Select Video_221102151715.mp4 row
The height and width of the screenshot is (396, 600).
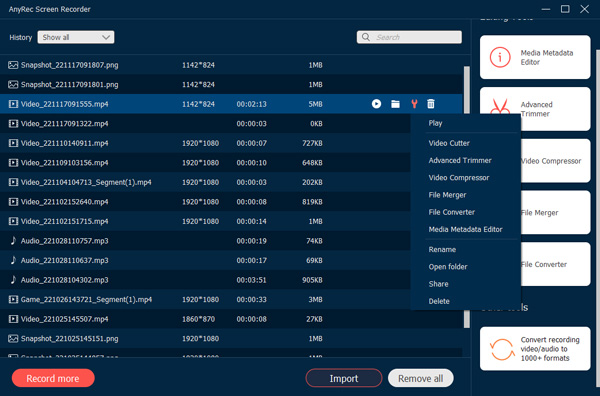click(205, 221)
